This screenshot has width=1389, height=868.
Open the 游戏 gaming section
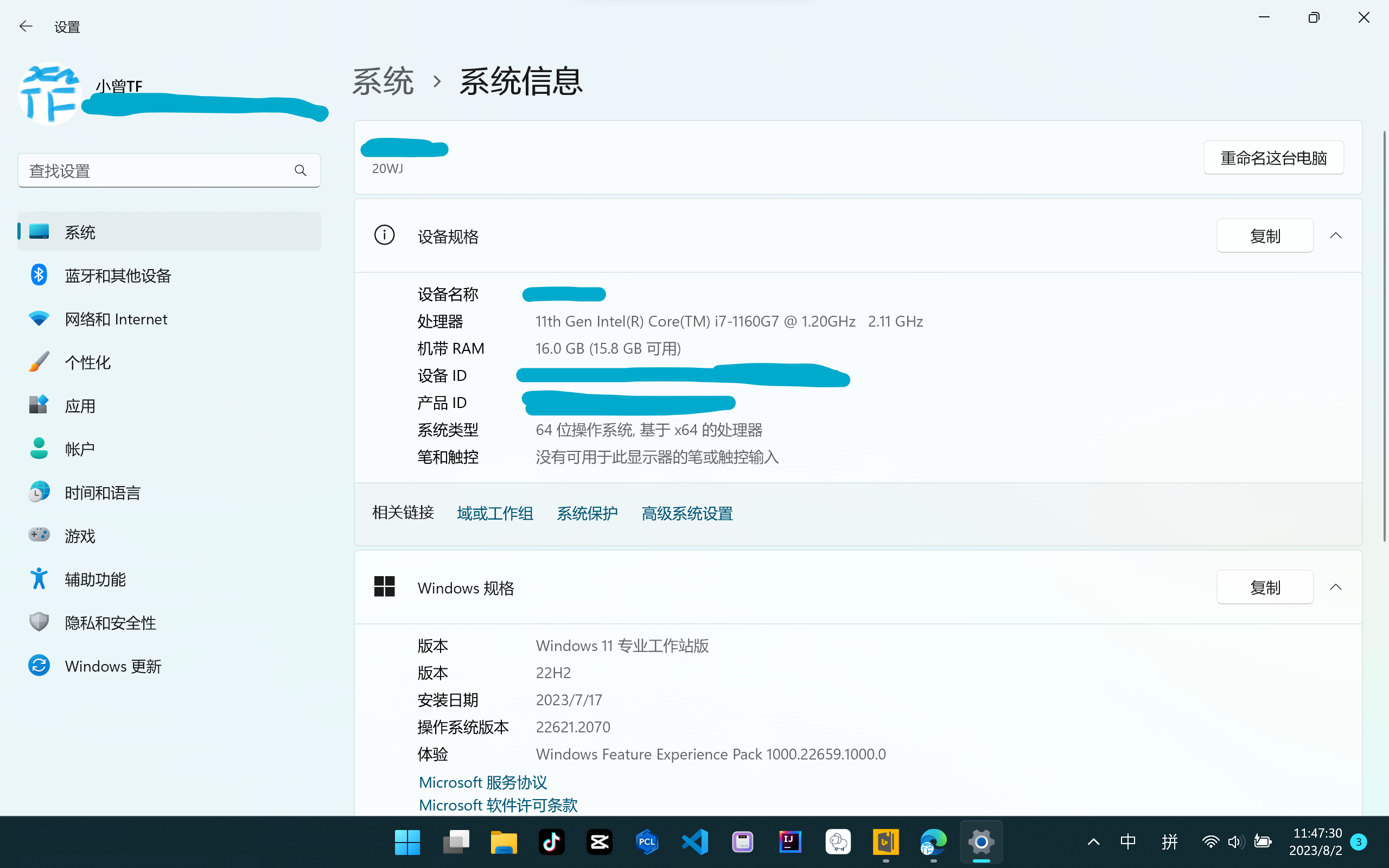point(80,535)
